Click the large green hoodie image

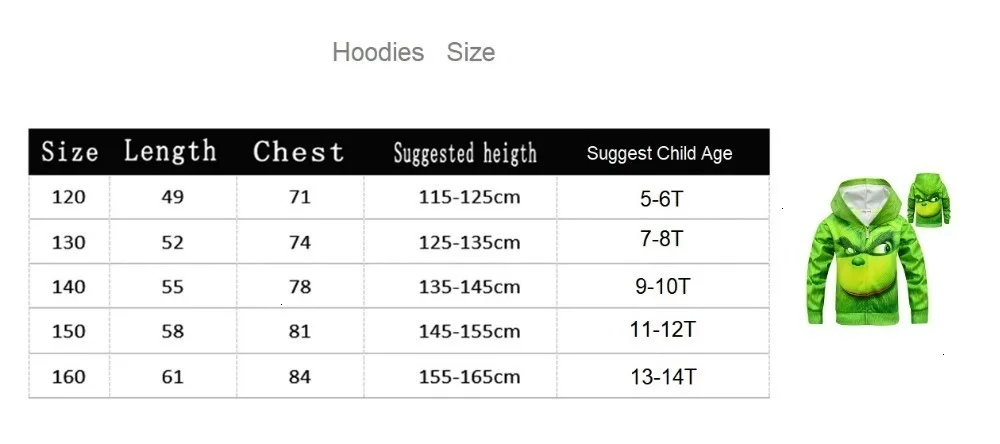867,252
